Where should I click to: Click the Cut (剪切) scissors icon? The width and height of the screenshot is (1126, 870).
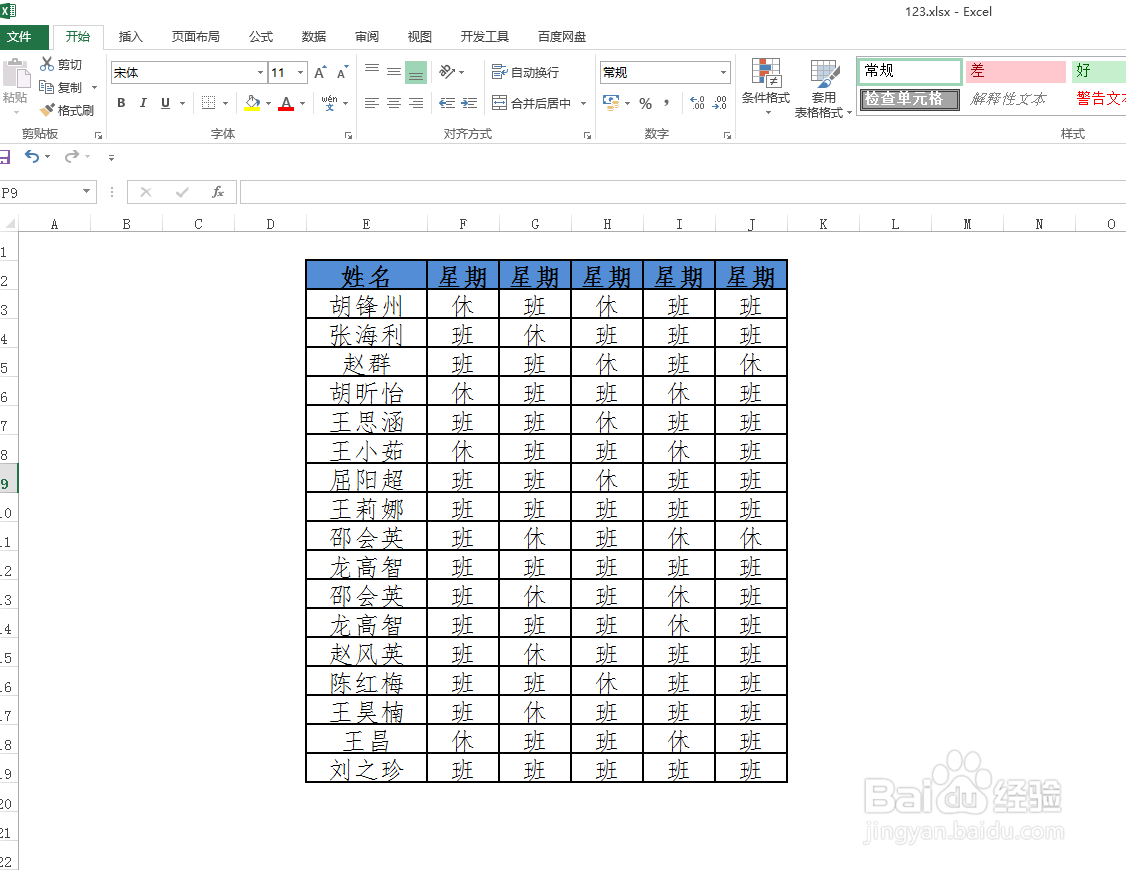(47, 64)
